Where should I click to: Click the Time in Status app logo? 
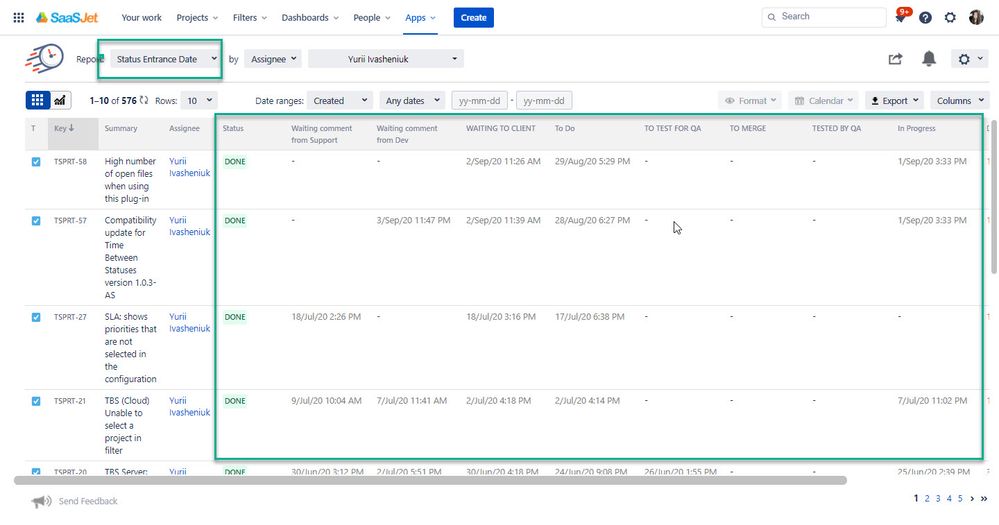pos(45,58)
